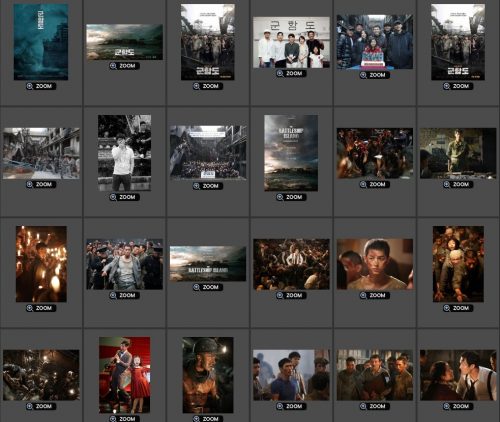Open the clarinet player and girl in red dress still
This screenshot has height=422, width=500.
124,375
